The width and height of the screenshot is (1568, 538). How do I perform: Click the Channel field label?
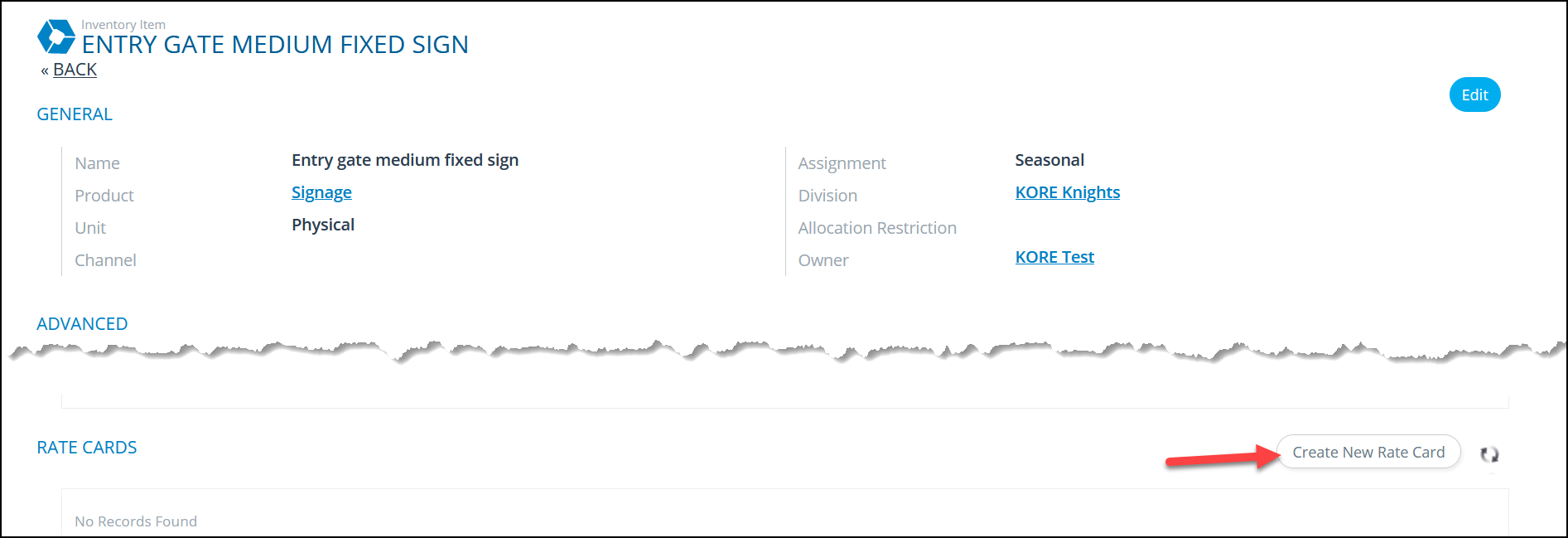[105, 260]
